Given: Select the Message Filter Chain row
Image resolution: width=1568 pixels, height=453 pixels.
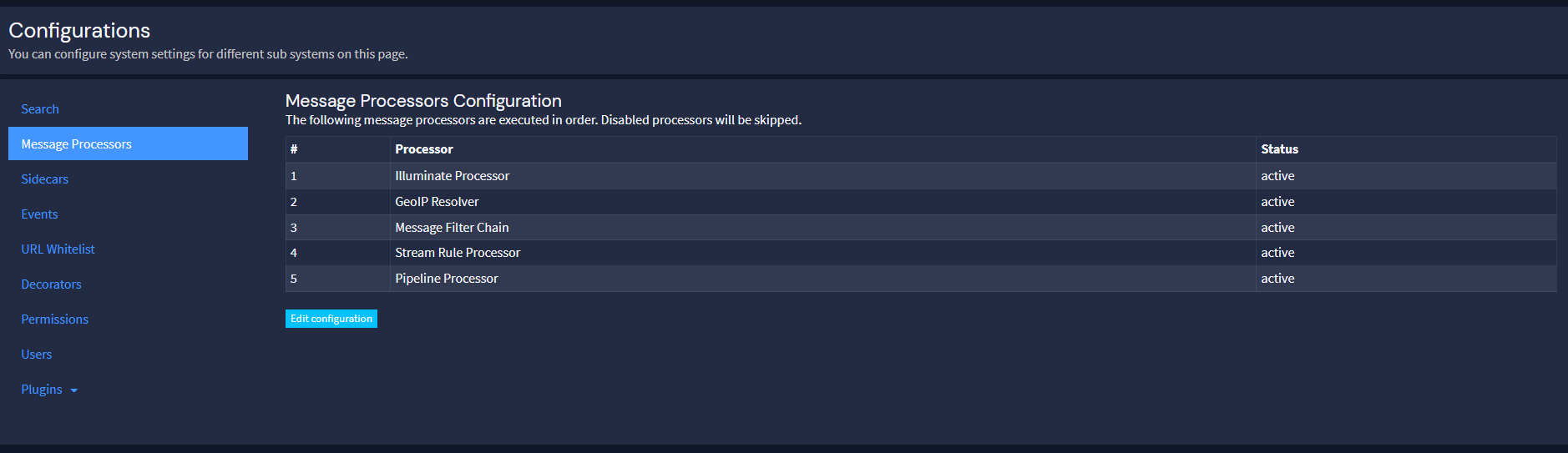Looking at the screenshot, I should click(x=452, y=228).
